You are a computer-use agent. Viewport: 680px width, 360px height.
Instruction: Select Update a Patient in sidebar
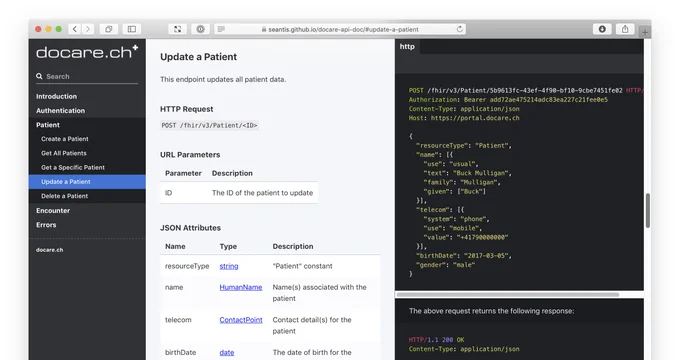point(87,182)
